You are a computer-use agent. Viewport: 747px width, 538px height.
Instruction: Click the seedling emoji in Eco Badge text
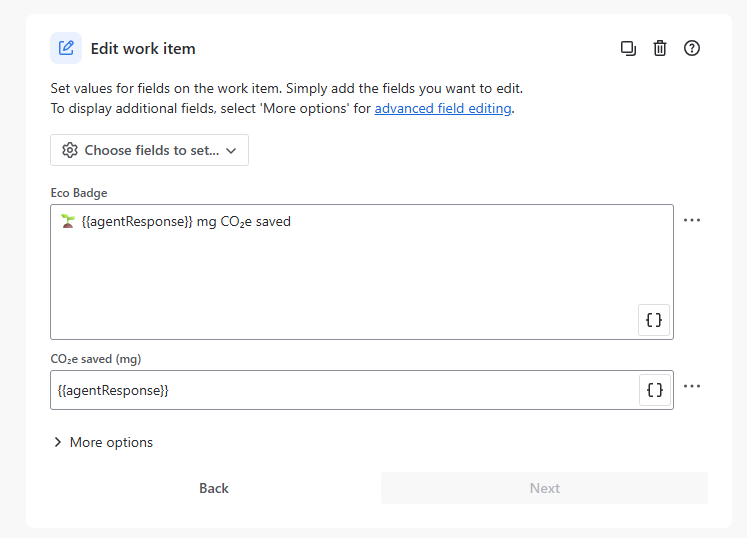(68, 222)
